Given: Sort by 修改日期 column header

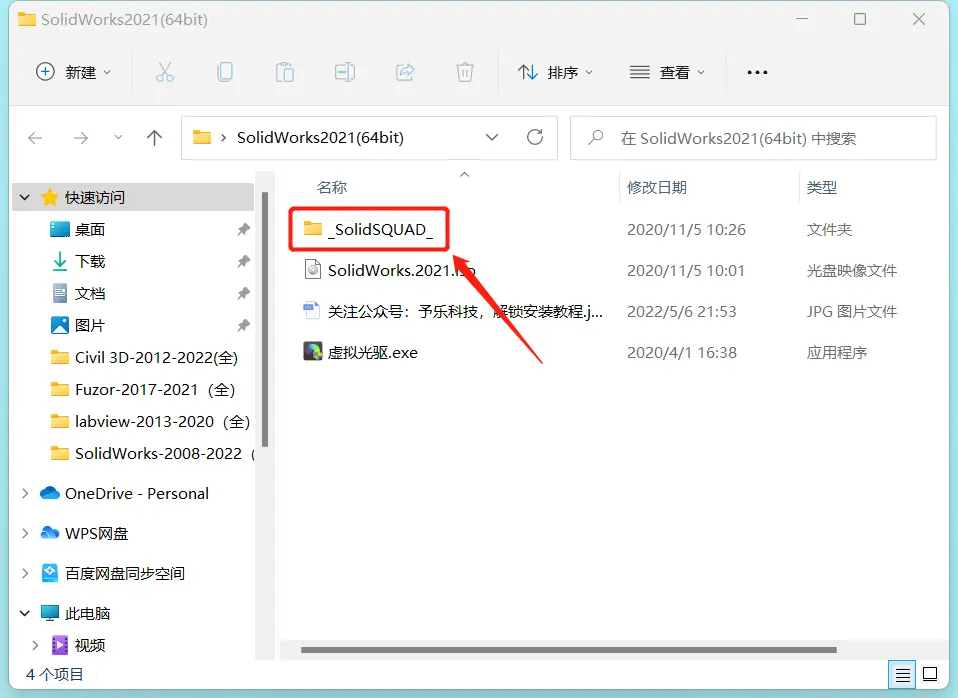Looking at the screenshot, I should click(657, 188).
